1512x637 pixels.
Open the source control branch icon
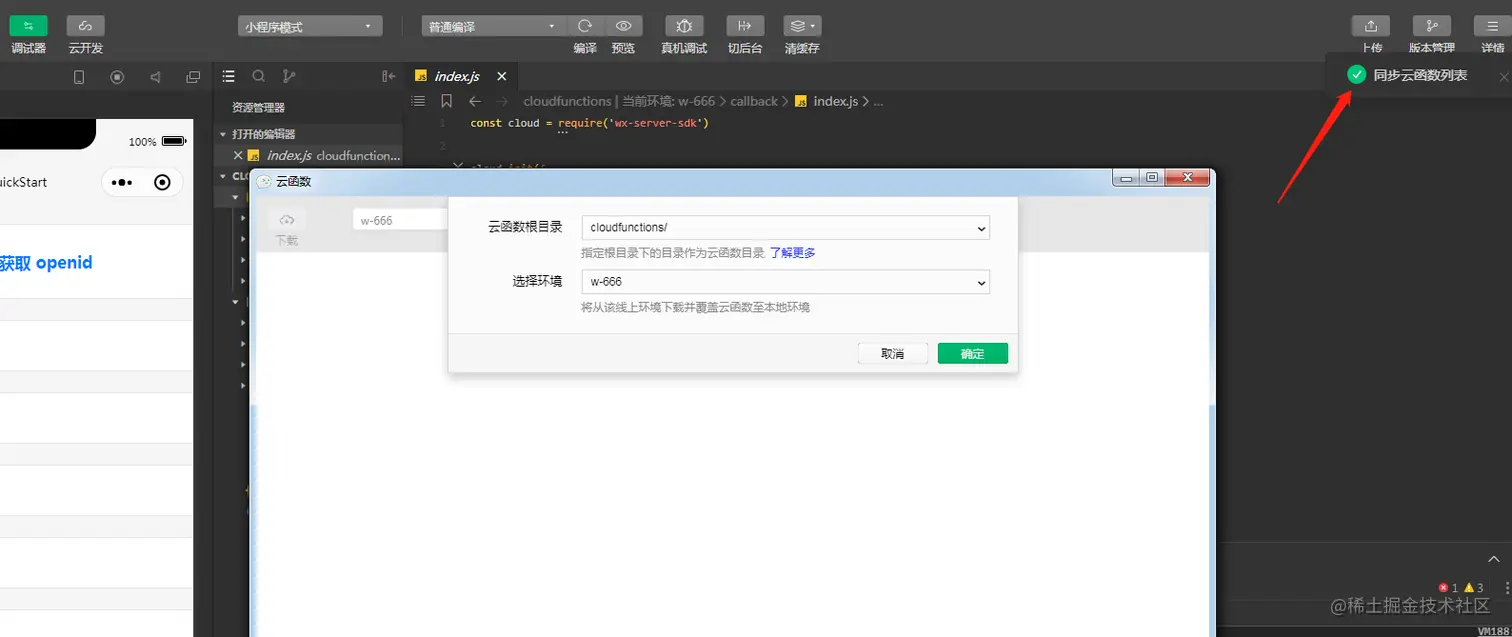[289, 76]
